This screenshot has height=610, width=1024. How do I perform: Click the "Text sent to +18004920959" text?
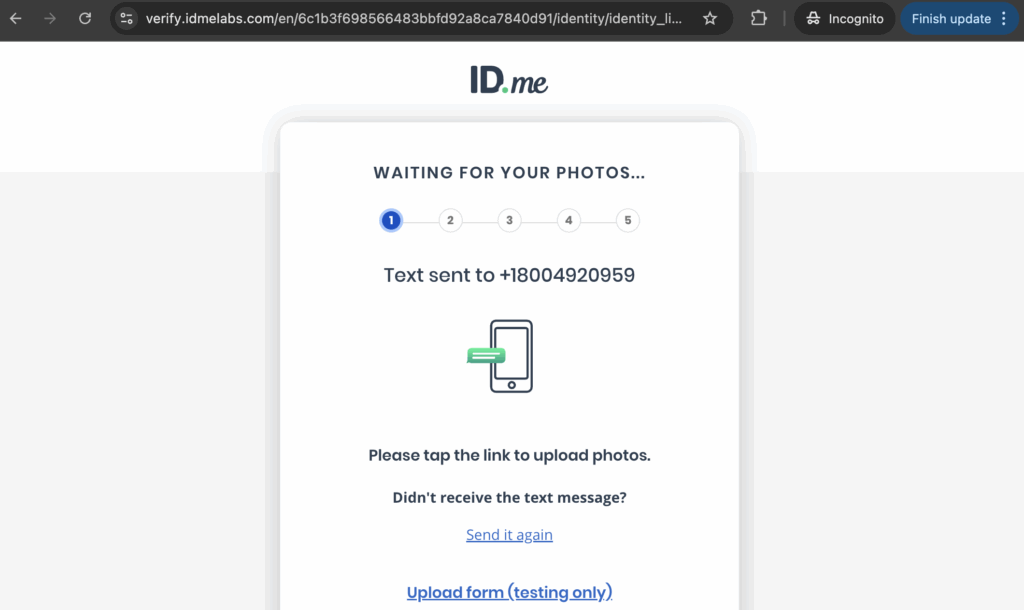(509, 275)
